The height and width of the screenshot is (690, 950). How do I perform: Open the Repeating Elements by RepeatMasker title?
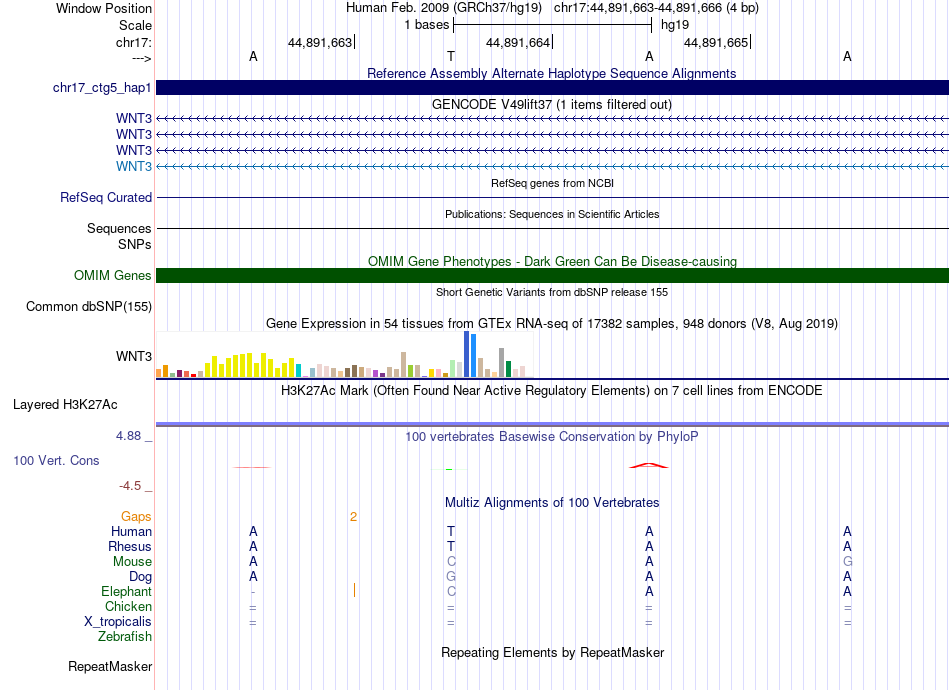[552, 652]
